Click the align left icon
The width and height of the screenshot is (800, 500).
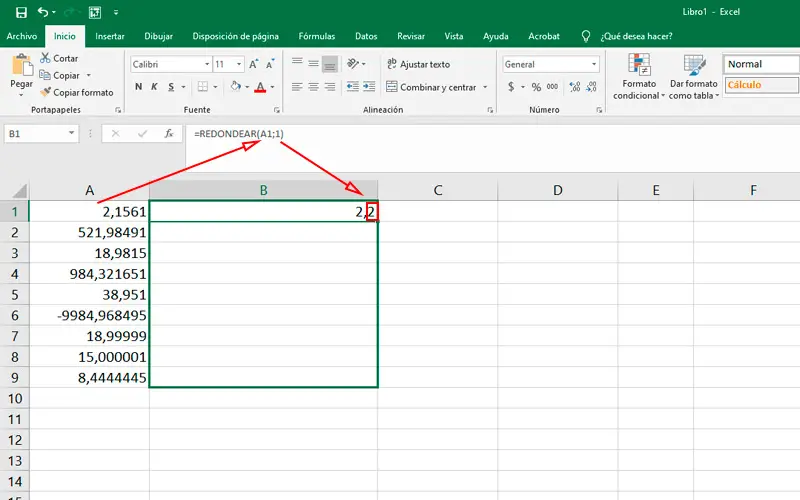coord(297,87)
